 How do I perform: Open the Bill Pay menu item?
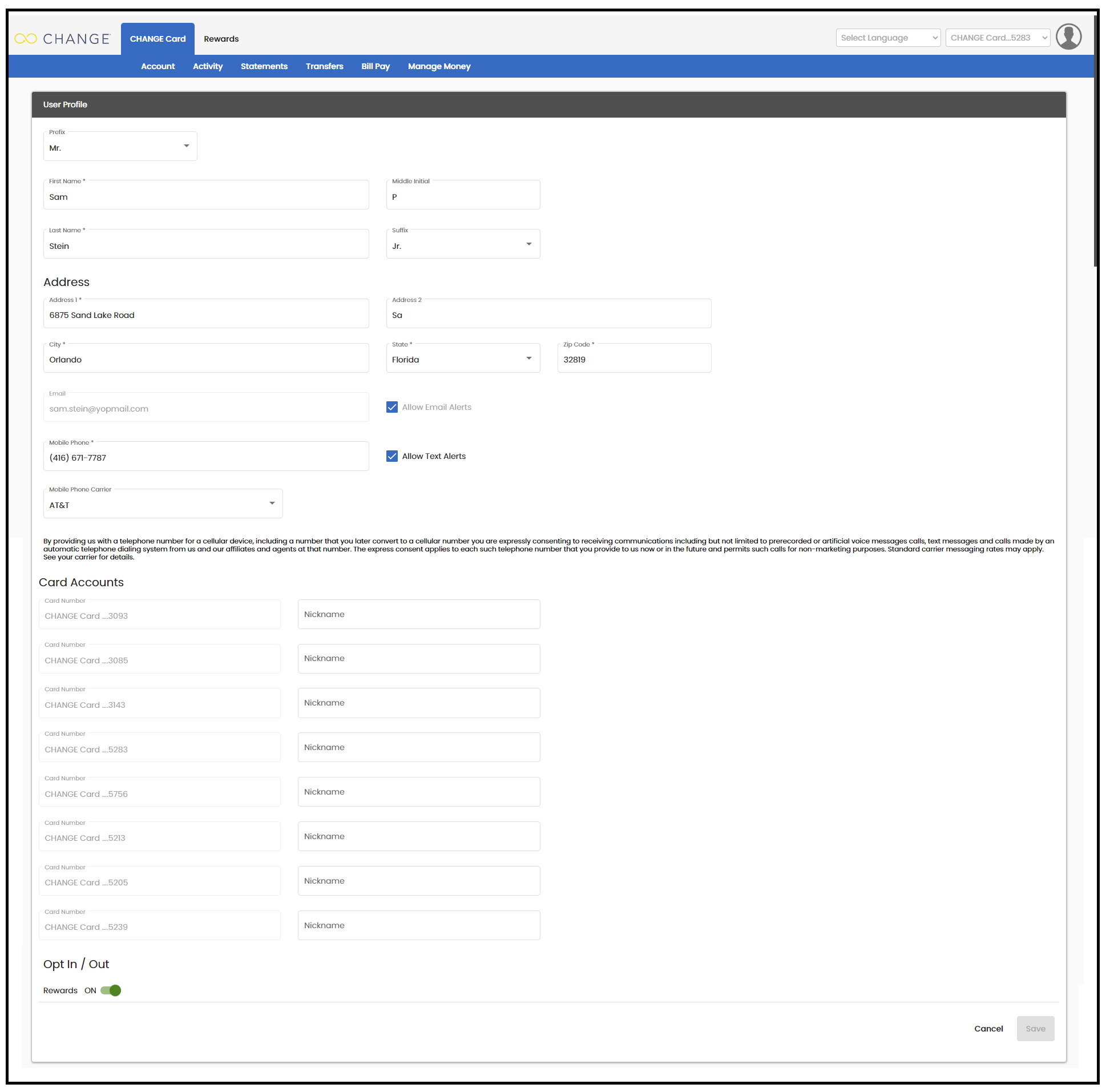pyautogui.click(x=376, y=67)
